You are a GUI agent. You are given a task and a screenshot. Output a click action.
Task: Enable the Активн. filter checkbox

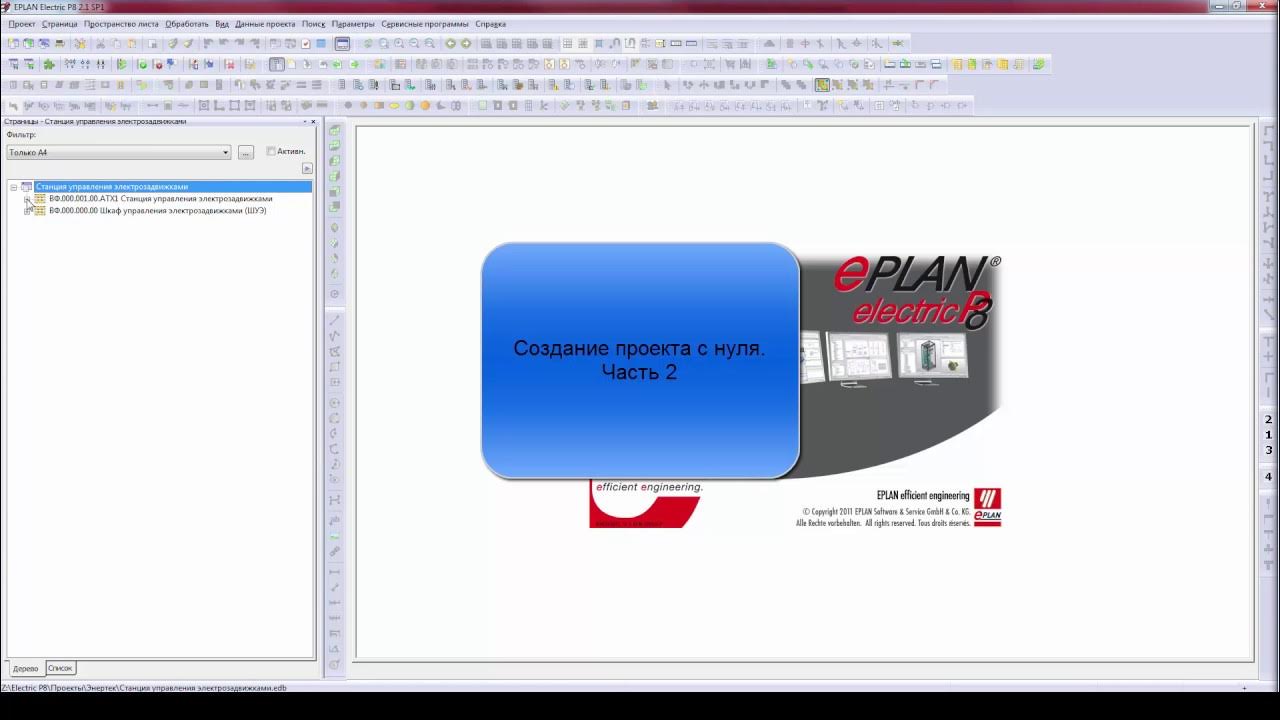271,152
